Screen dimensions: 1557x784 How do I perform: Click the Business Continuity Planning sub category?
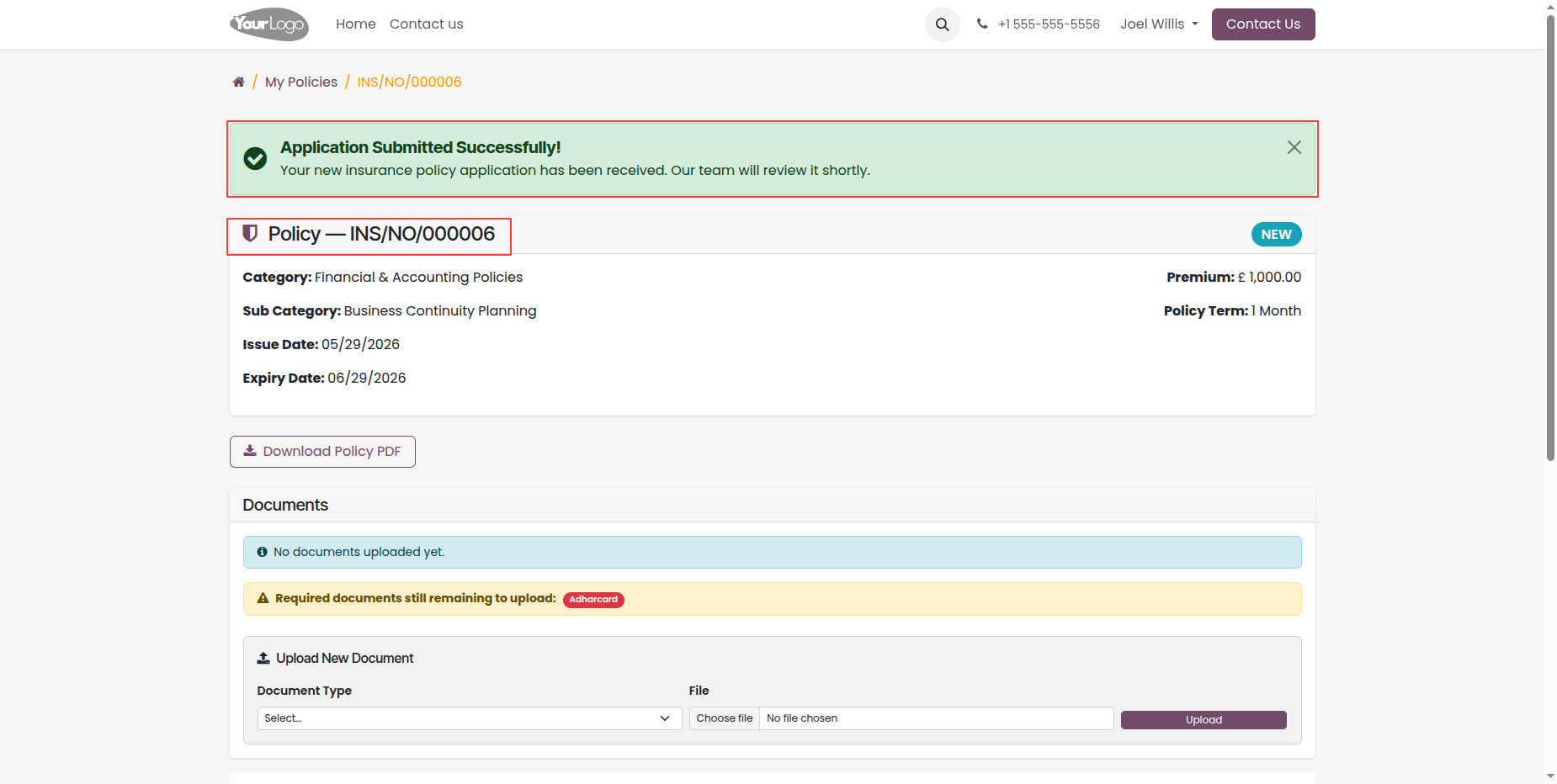coord(440,310)
